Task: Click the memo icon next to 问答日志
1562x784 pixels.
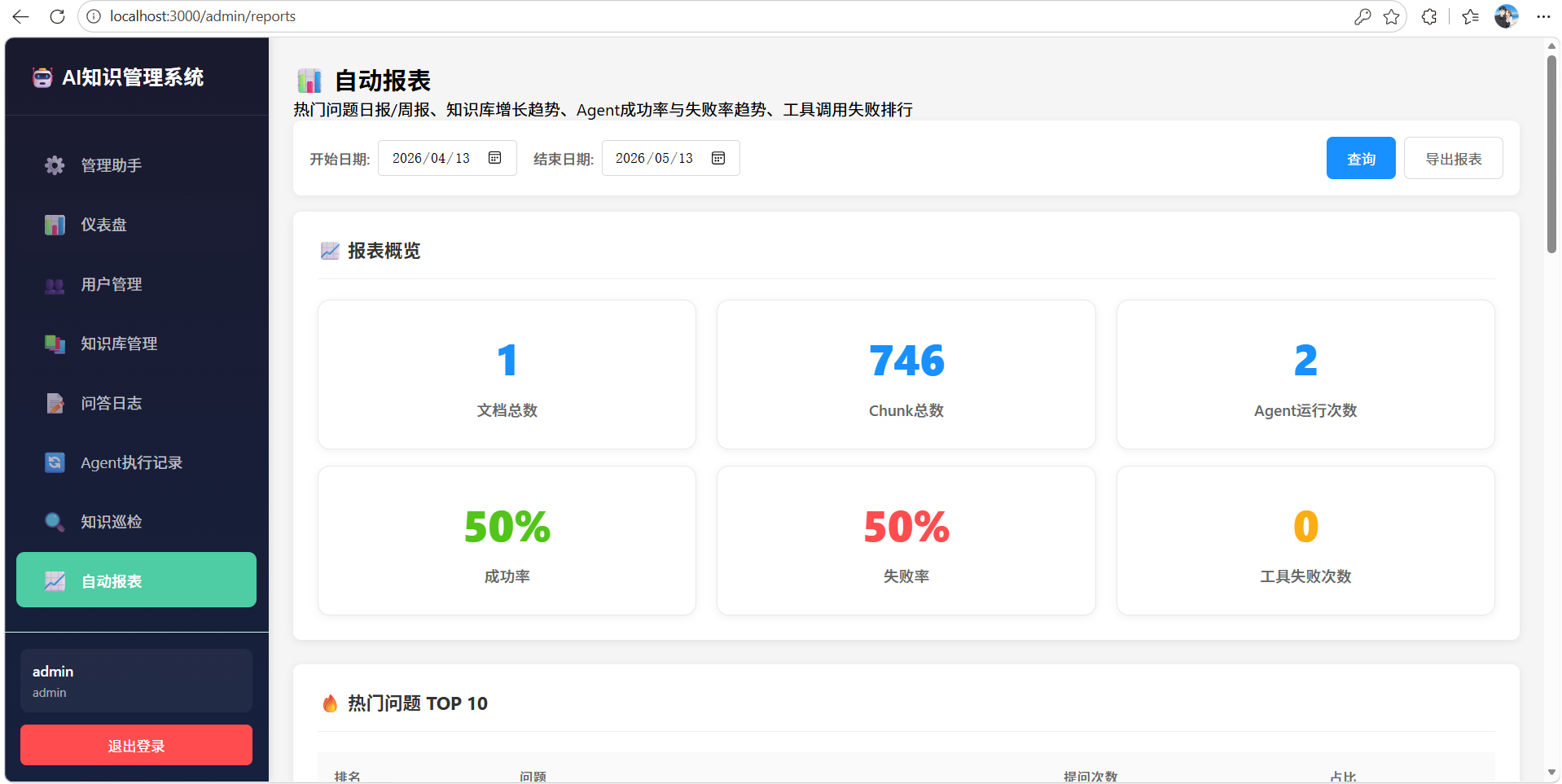Action: [55, 403]
